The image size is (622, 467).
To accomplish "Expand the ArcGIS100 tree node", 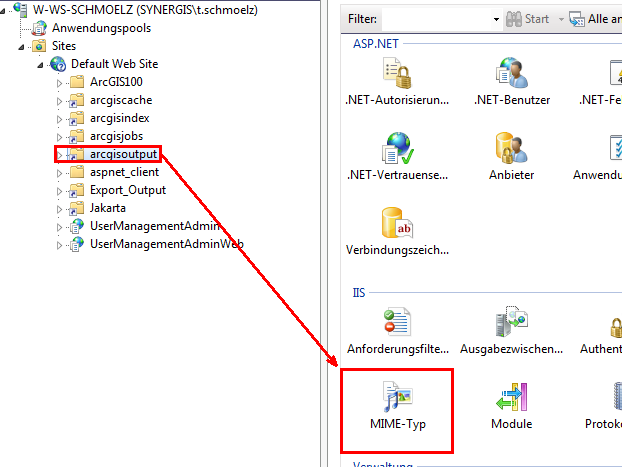I will click(59, 83).
